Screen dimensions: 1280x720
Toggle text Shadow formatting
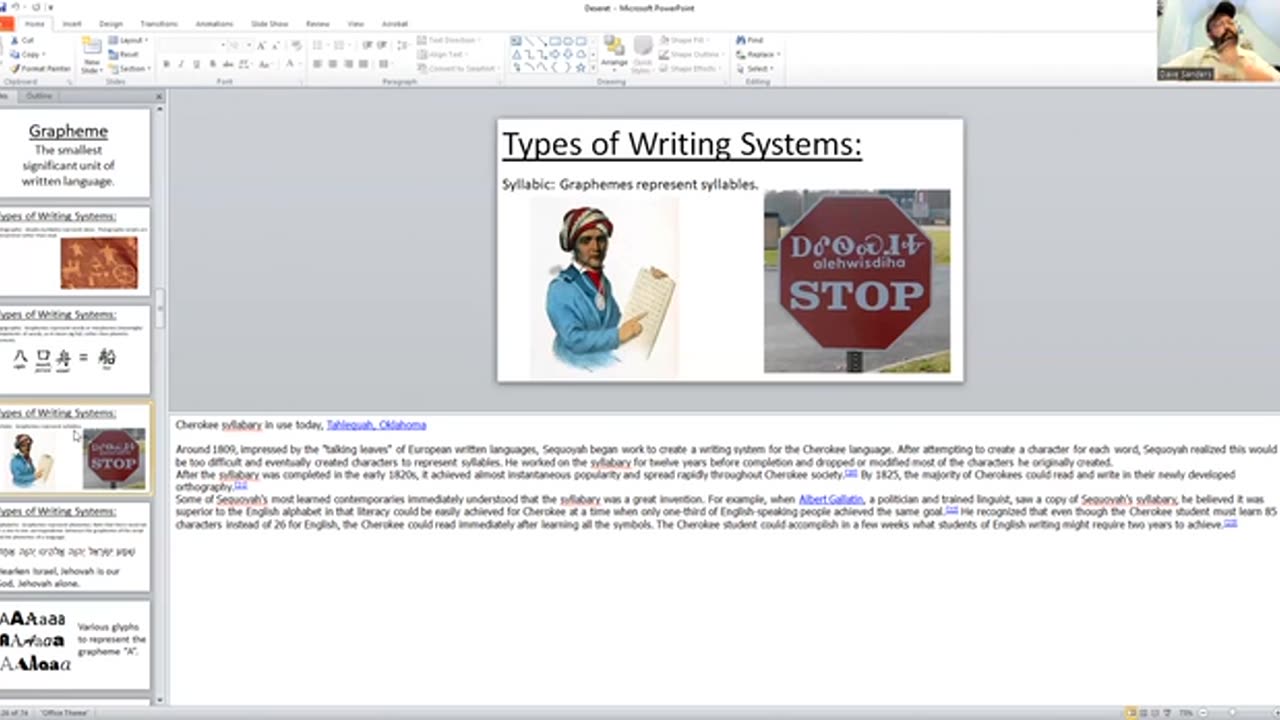click(211, 64)
